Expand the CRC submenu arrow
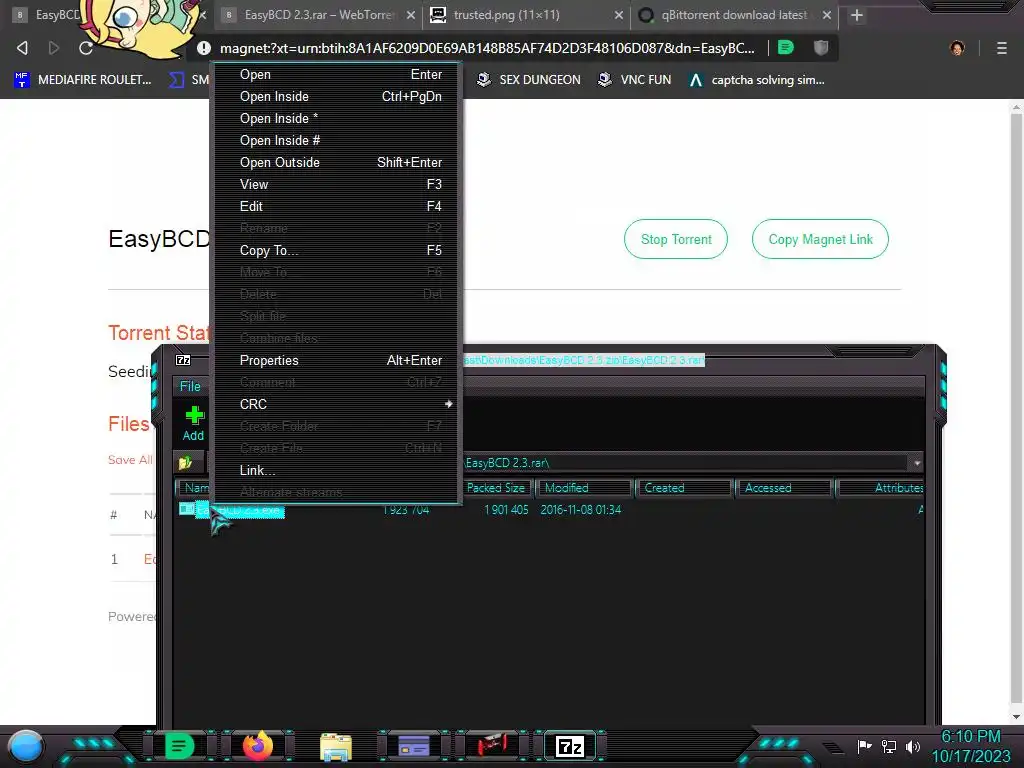 tap(449, 404)
